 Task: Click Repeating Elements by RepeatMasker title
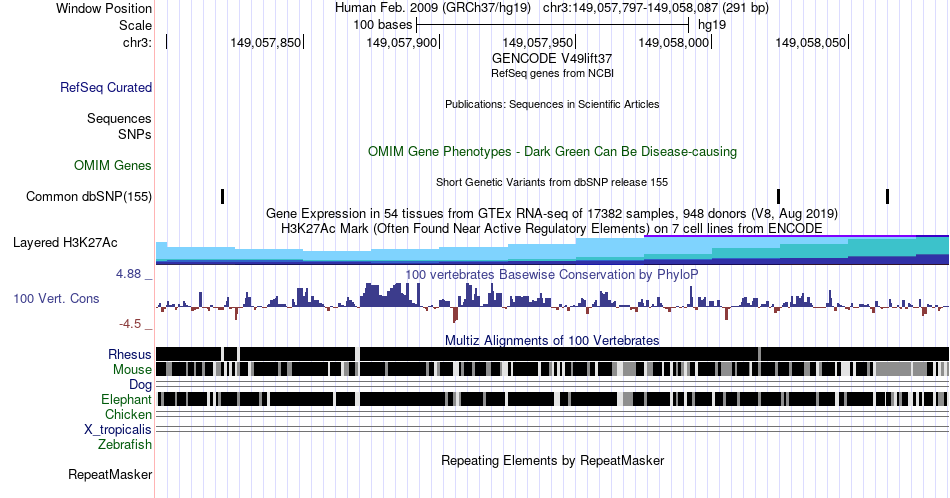pos(552,460)
